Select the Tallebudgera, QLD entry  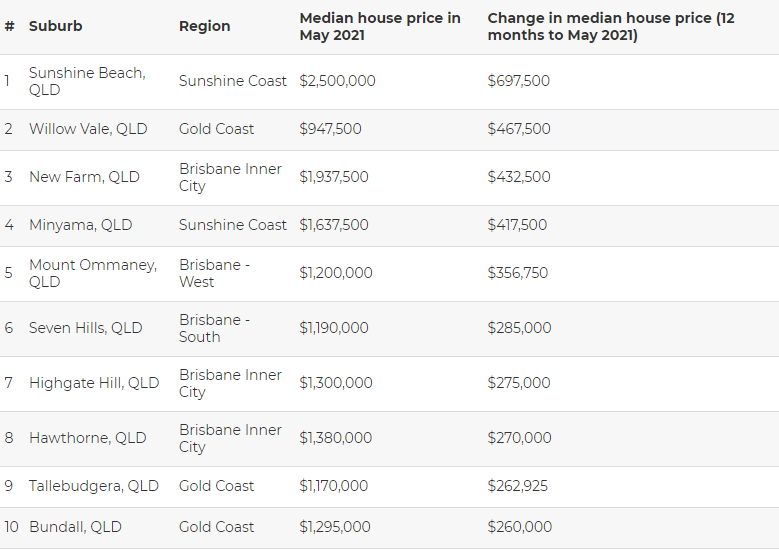click(x=93, y=485)
